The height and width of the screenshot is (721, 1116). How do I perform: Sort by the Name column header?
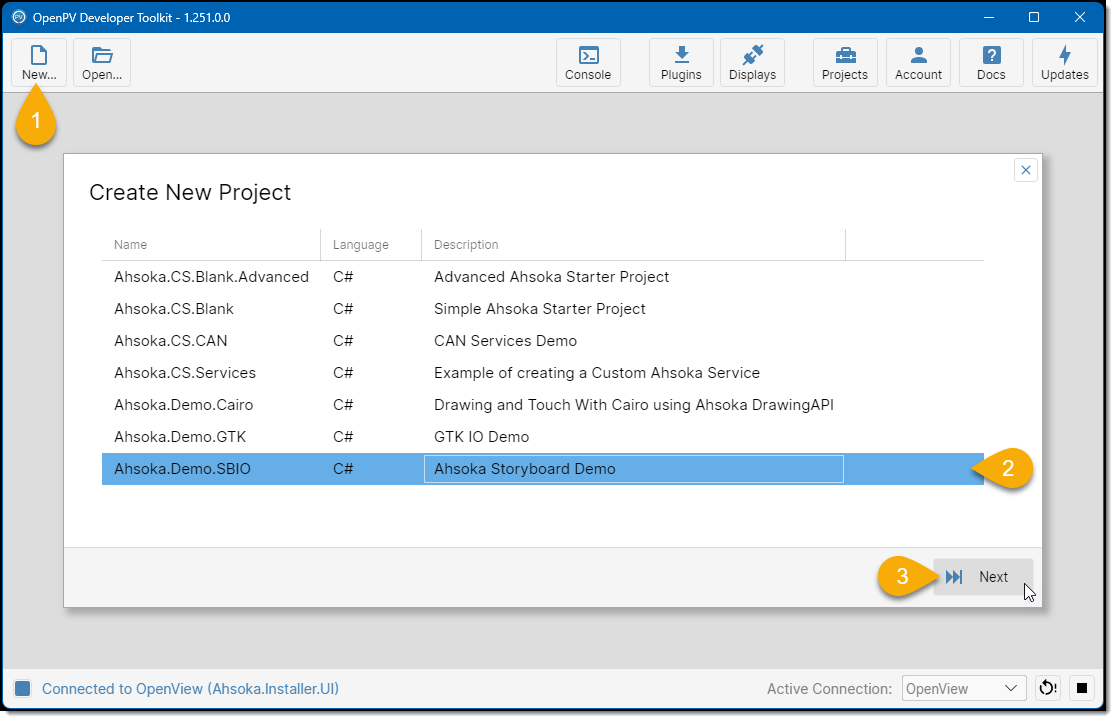211,244
